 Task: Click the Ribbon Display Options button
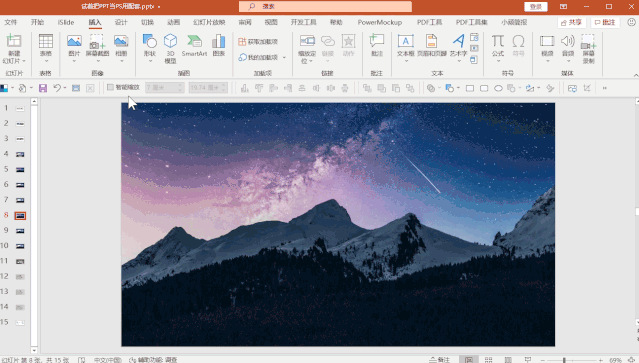[563, 7]
